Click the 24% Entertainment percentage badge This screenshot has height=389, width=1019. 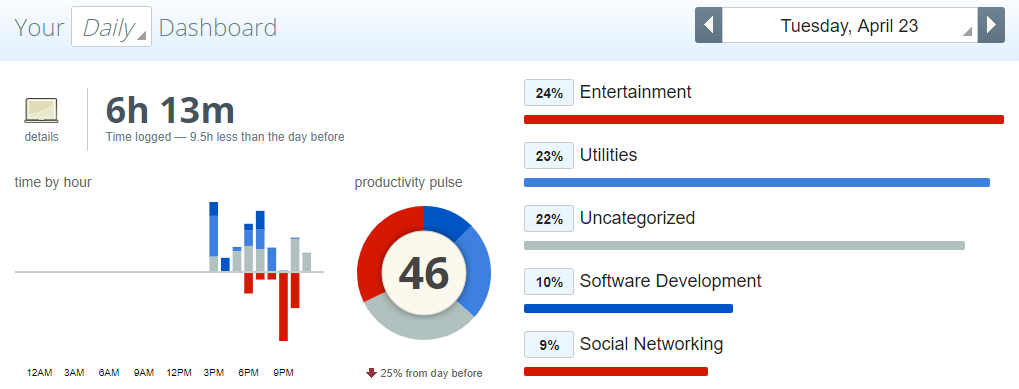click(549, 93)
